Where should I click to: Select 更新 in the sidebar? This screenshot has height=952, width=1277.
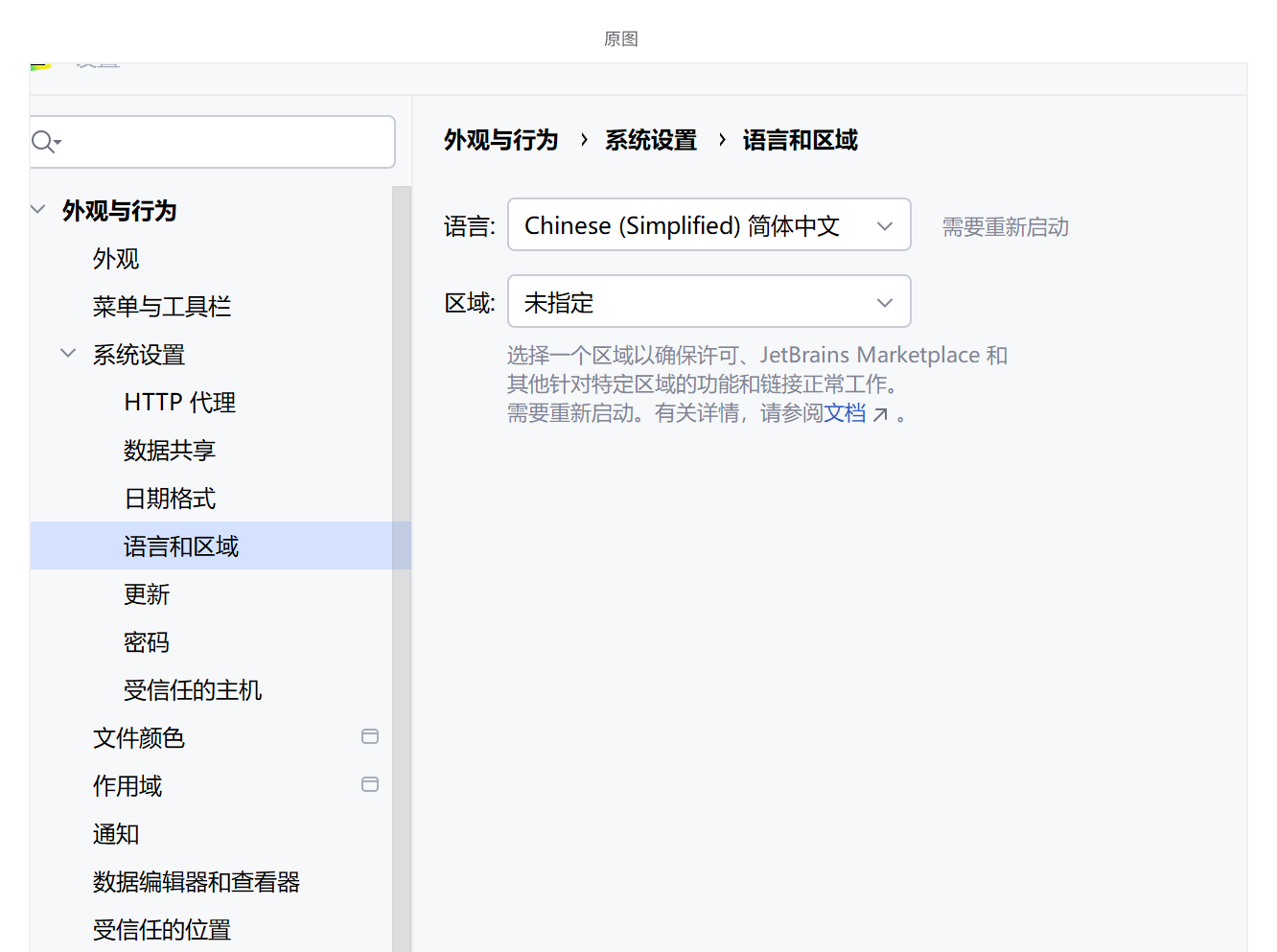(x=147, y=594)
